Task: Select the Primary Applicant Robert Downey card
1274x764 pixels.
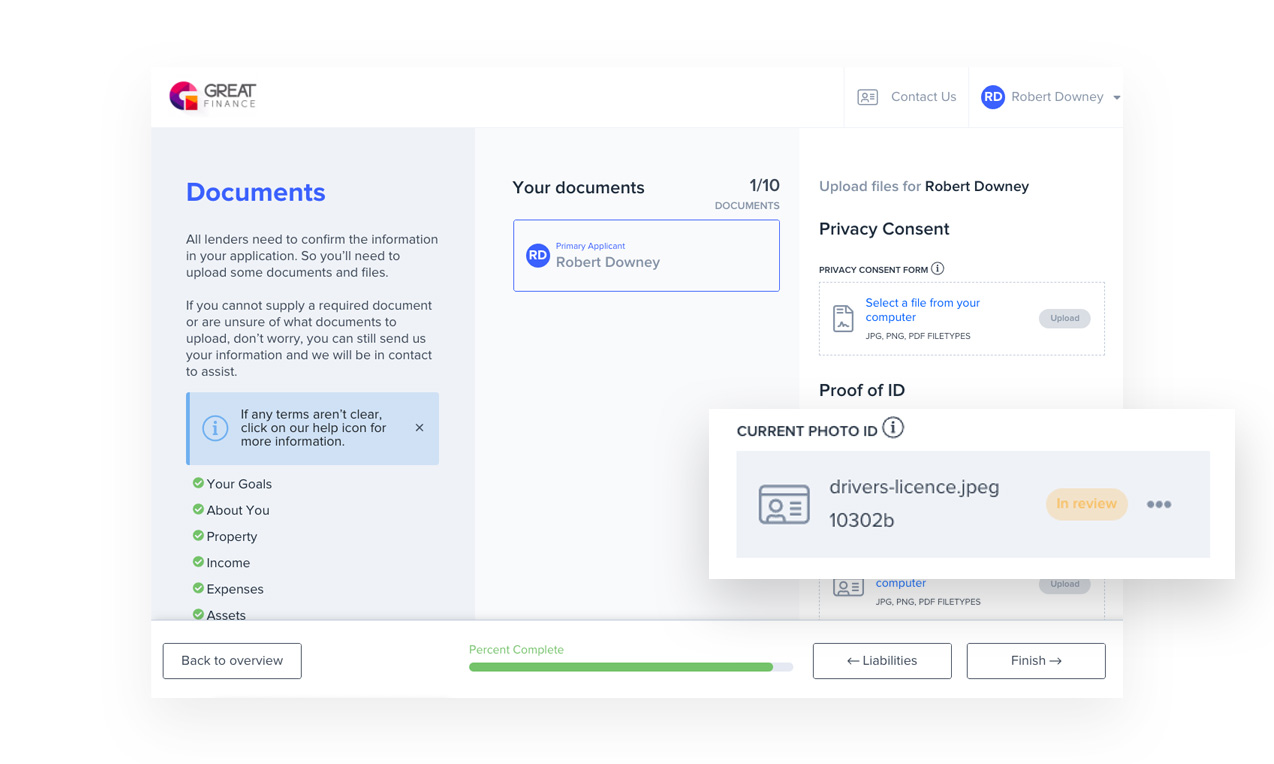Action: [646, 256]
